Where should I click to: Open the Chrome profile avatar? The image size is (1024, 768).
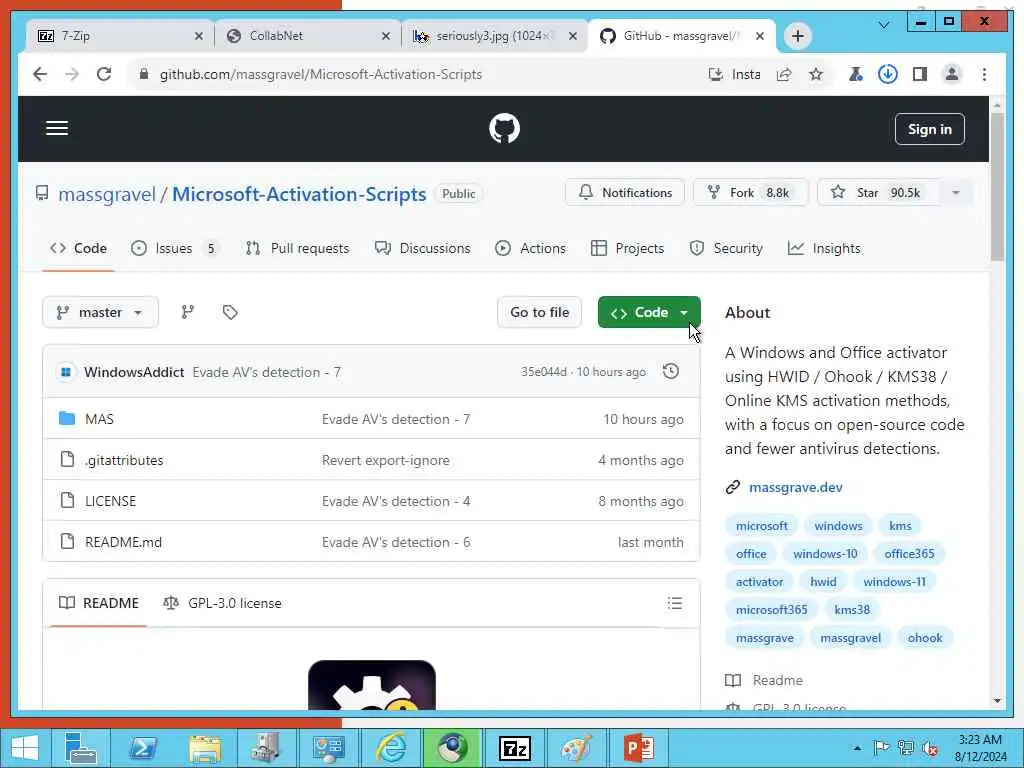click(x=952, y=74)
